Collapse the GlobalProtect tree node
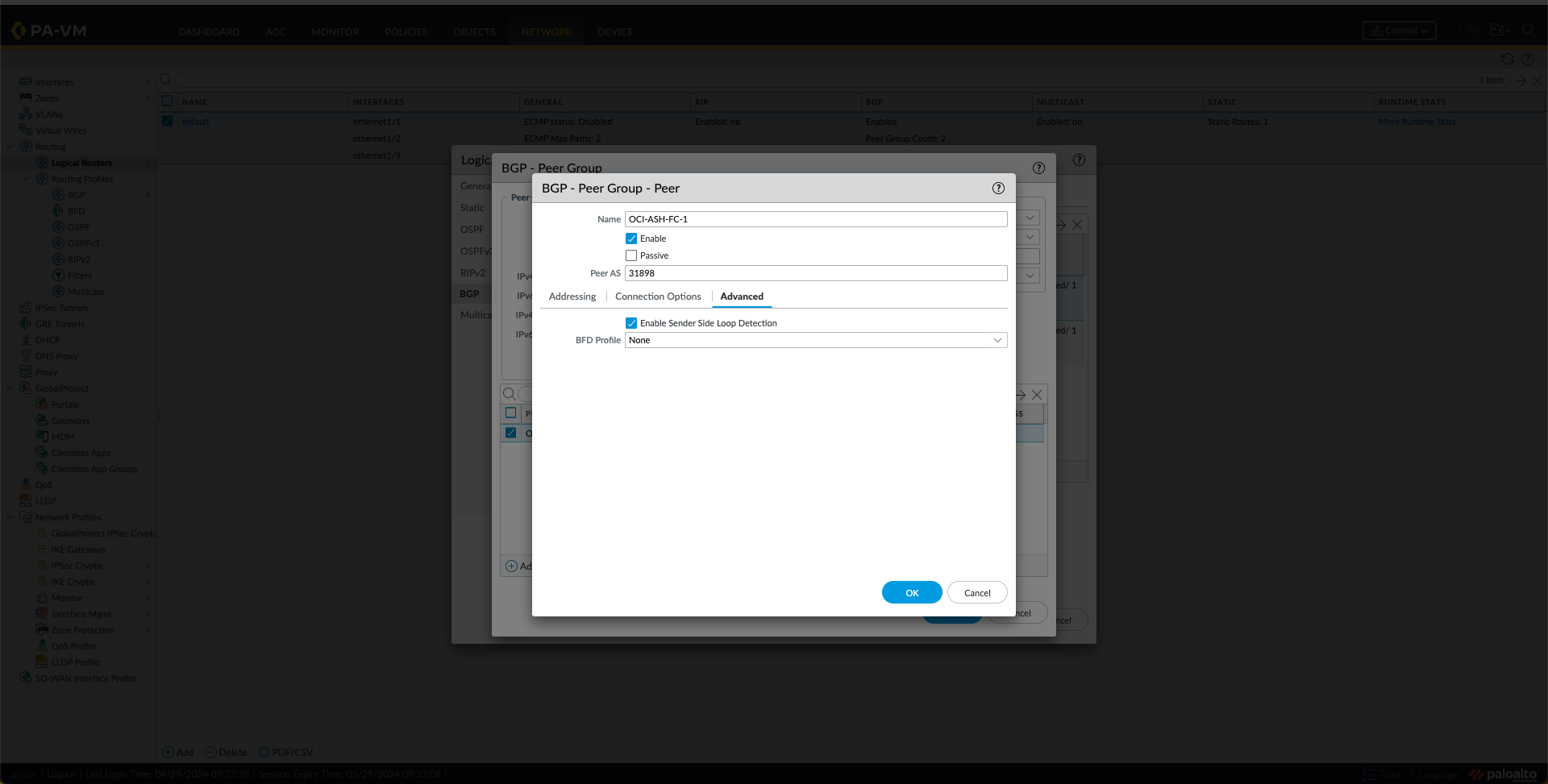 10,388
